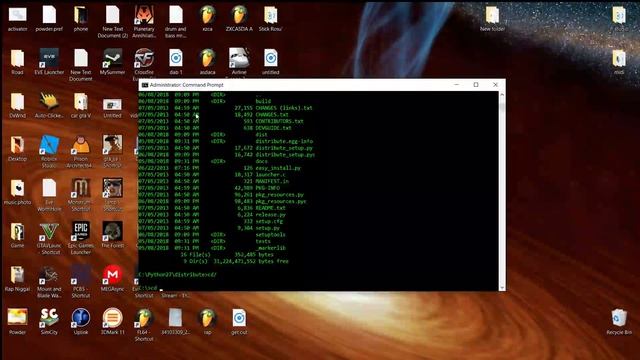The width and height of the screenshot is (640, 360).
Task: Open the asdaca FL Studio project
Action: pyautogui.click(x=207, y=62)
